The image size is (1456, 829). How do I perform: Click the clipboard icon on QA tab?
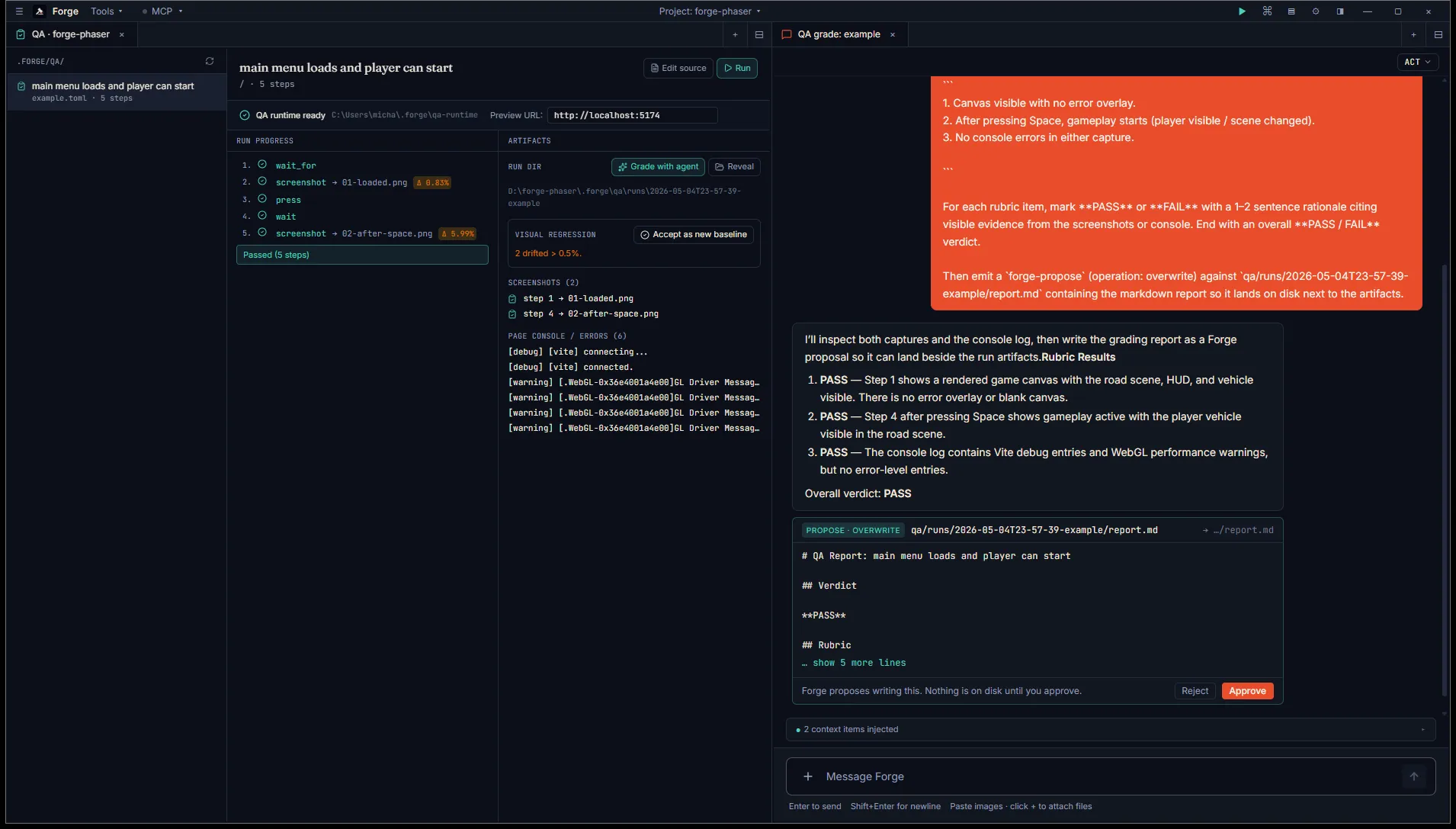tap(21, 34)
